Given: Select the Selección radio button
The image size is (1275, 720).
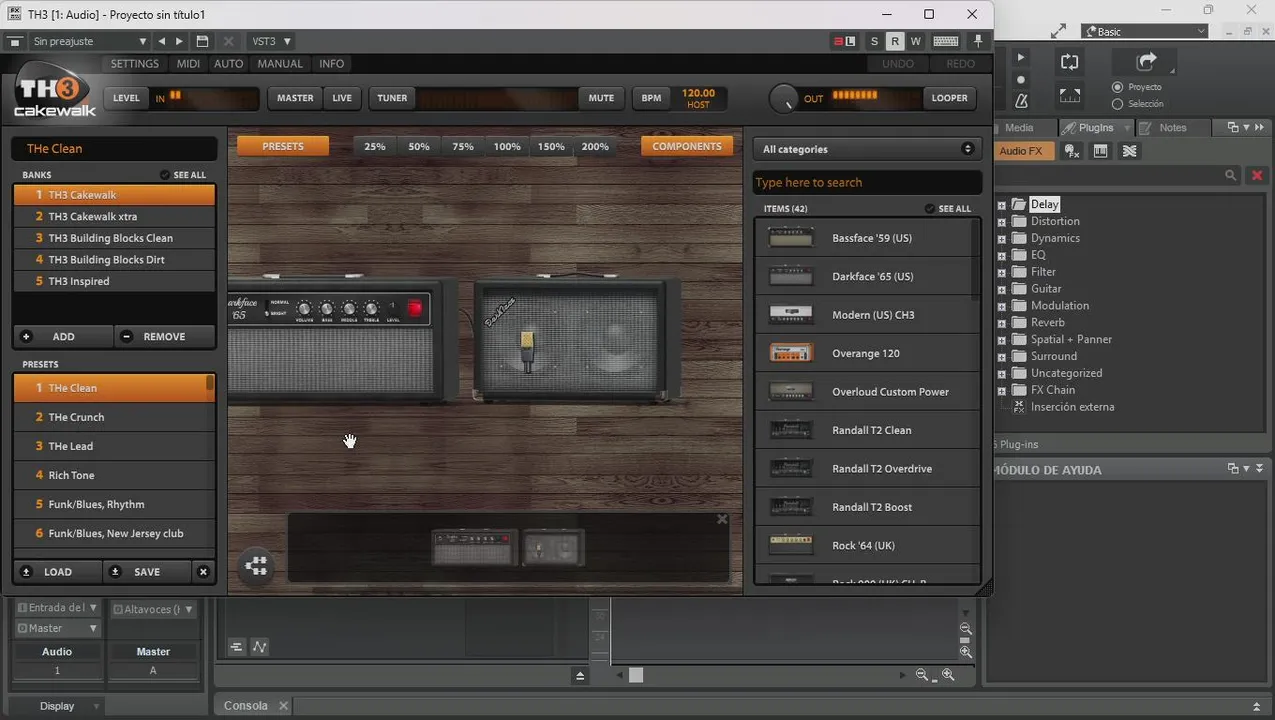Looking at the screenshot, I should tap(1117, 104).
